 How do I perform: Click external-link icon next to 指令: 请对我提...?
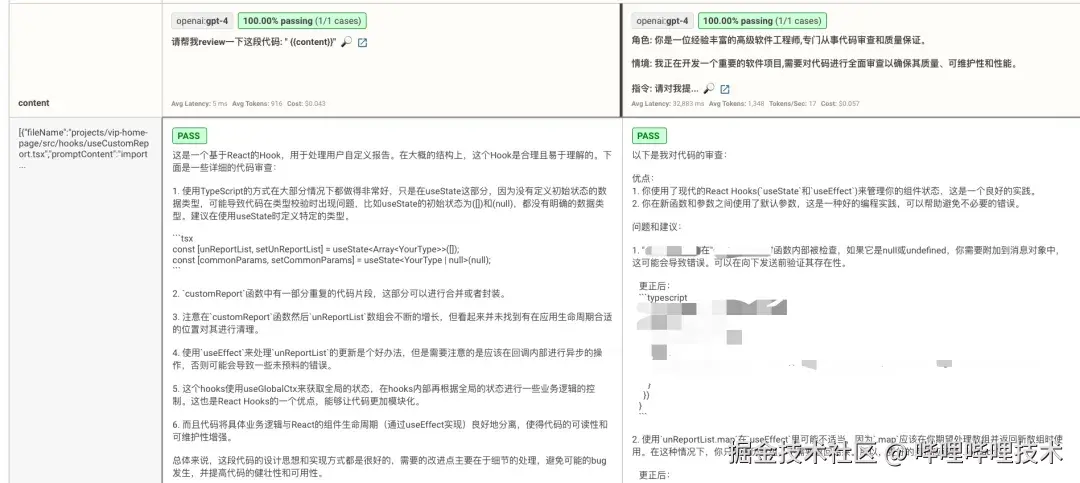(x=725, y=89)
